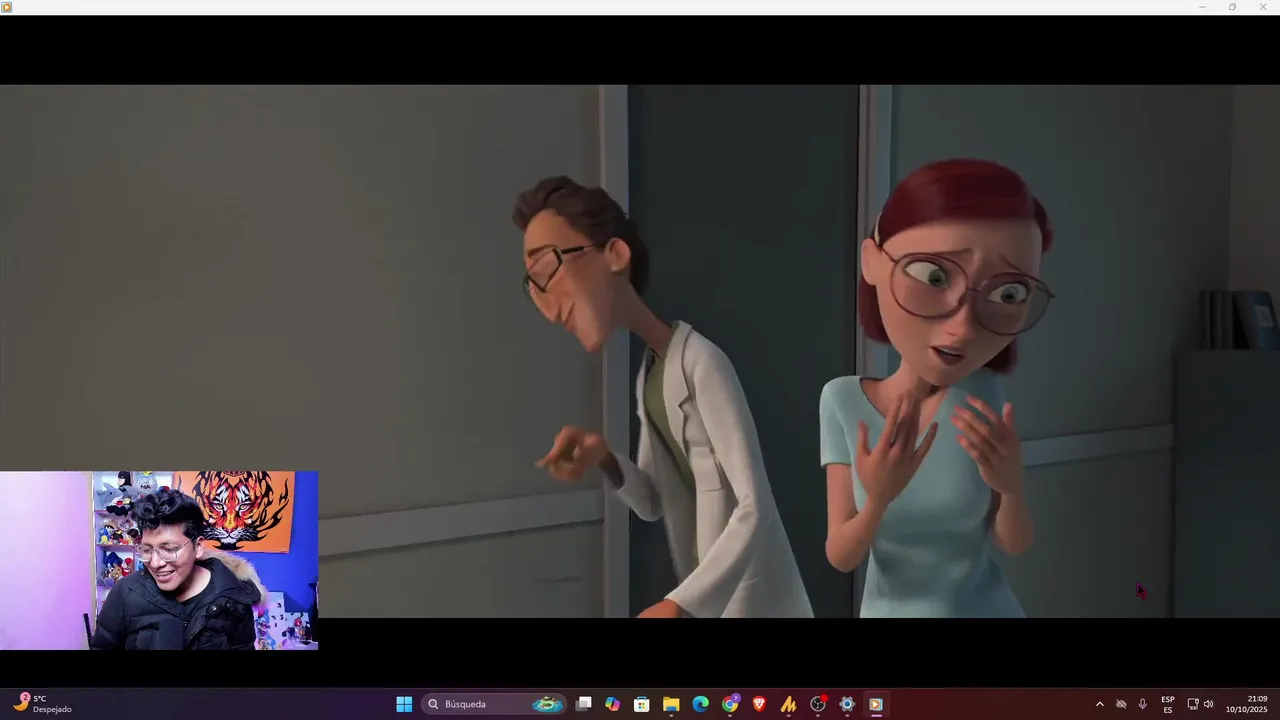Open the volume speaker tray icon
1280x720 pixels.
(1208, 704)
